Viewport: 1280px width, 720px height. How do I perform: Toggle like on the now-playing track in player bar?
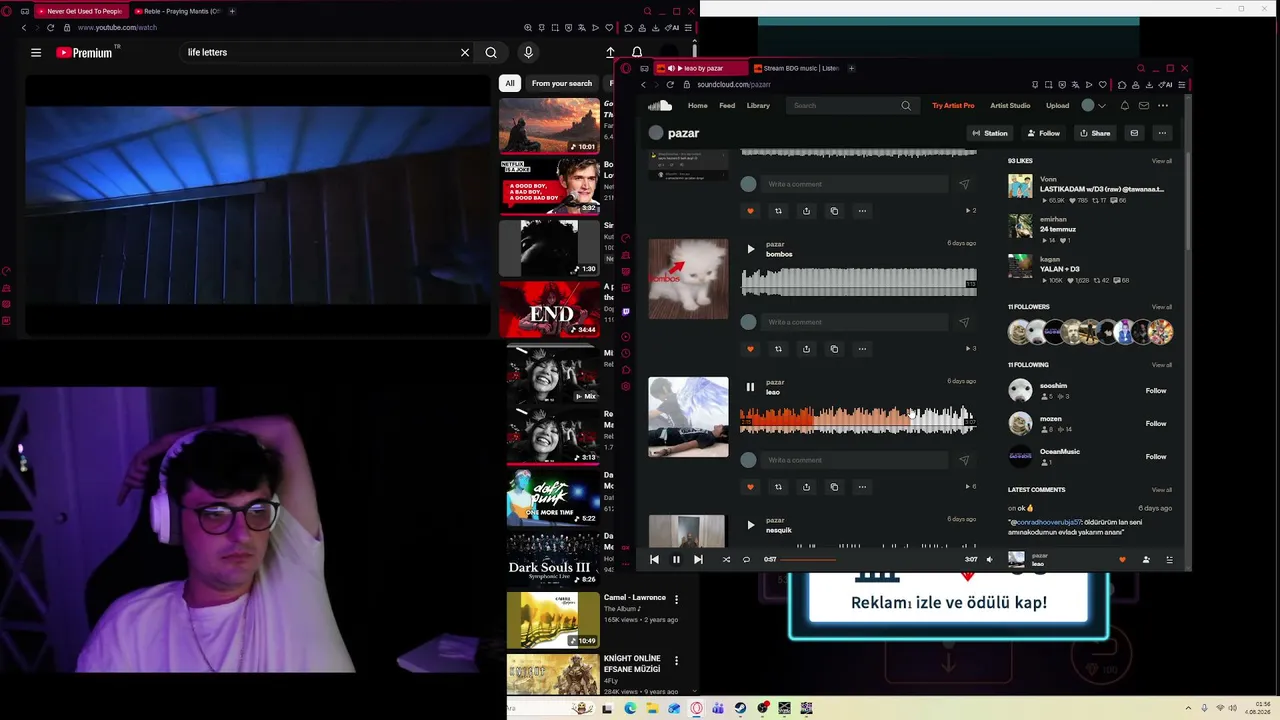(x=1122, y=560)
